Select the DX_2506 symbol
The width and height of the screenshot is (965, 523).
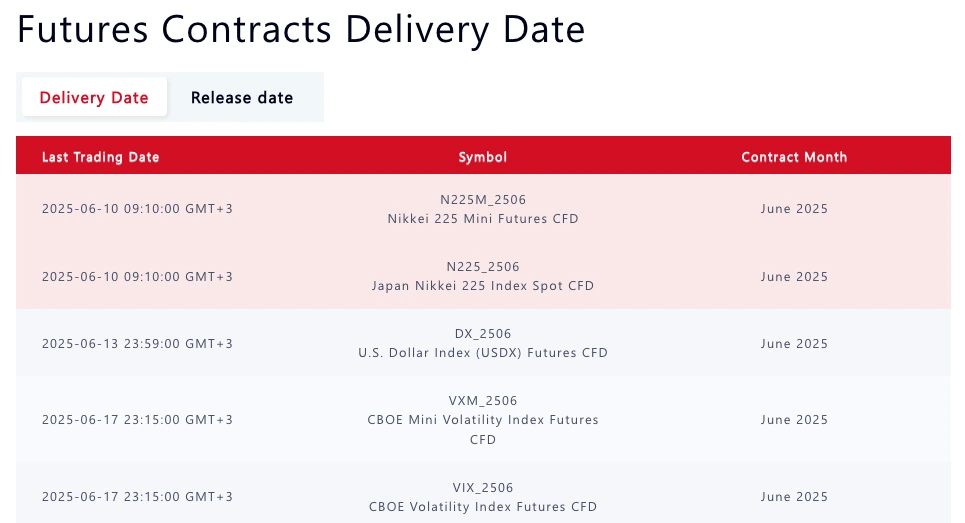click(x=482, y=333)
